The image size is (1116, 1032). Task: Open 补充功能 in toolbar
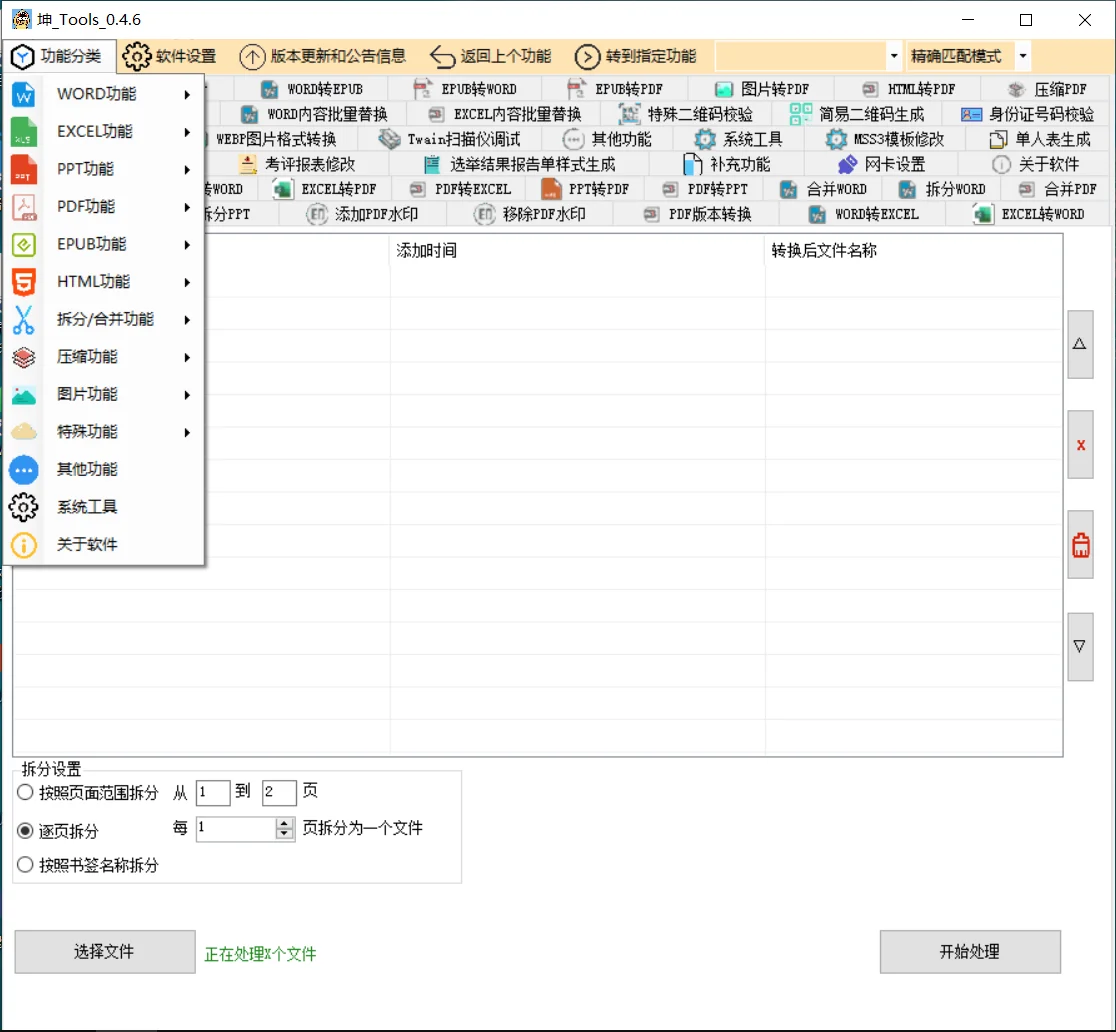(x=727, y=164)
